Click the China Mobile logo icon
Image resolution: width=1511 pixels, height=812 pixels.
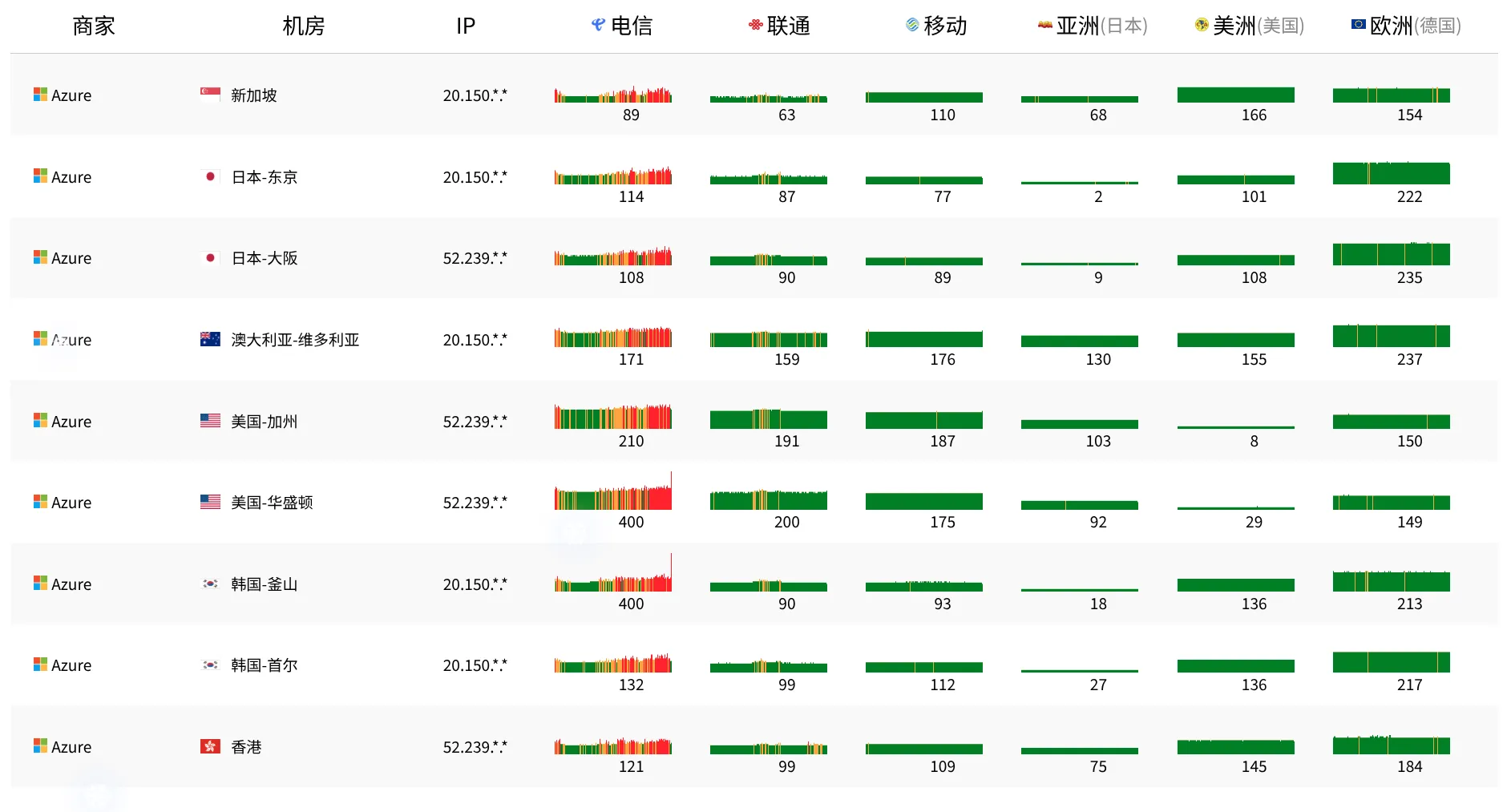[x=912, y=26]
